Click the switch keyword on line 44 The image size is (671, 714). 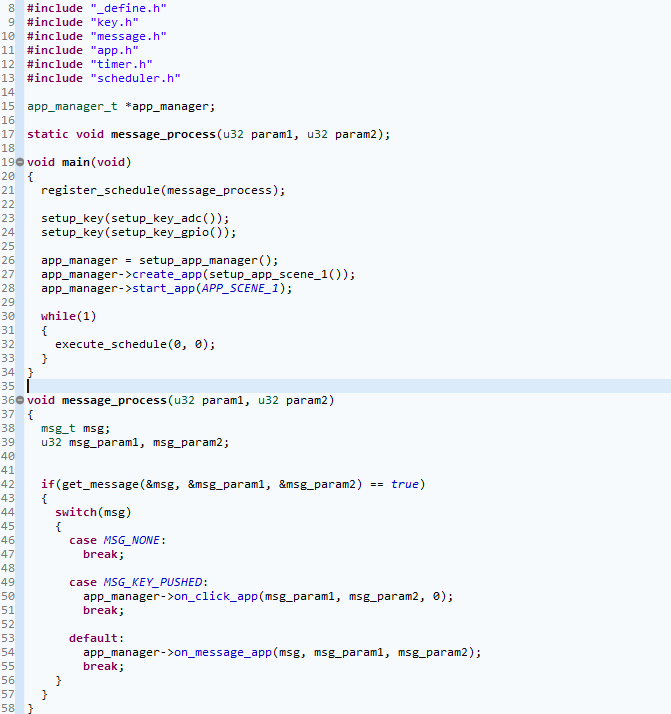coord(76,512)
